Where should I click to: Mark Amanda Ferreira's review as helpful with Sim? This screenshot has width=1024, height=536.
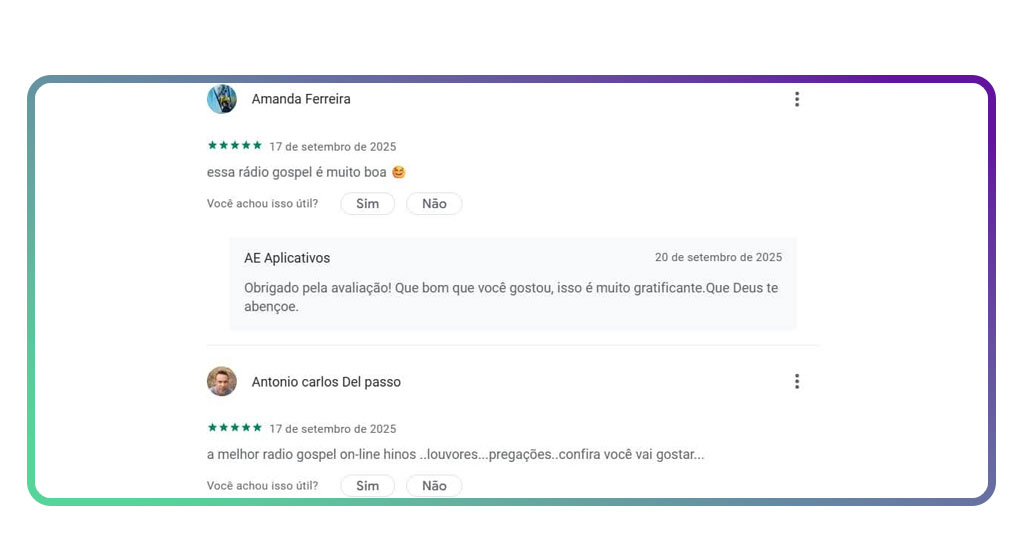(x=368, y=204)
